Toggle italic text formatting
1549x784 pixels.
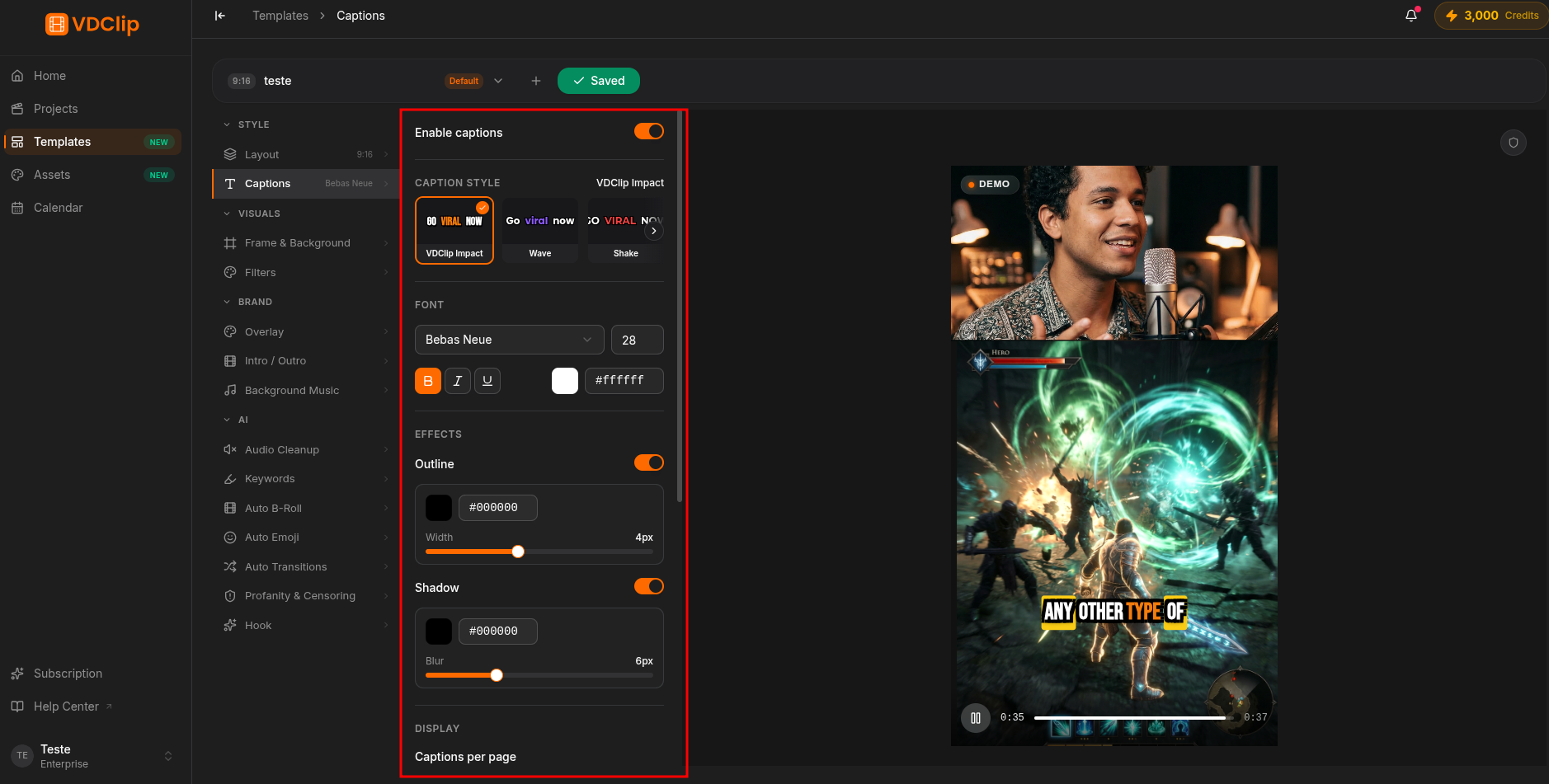[x=458, y=381]
